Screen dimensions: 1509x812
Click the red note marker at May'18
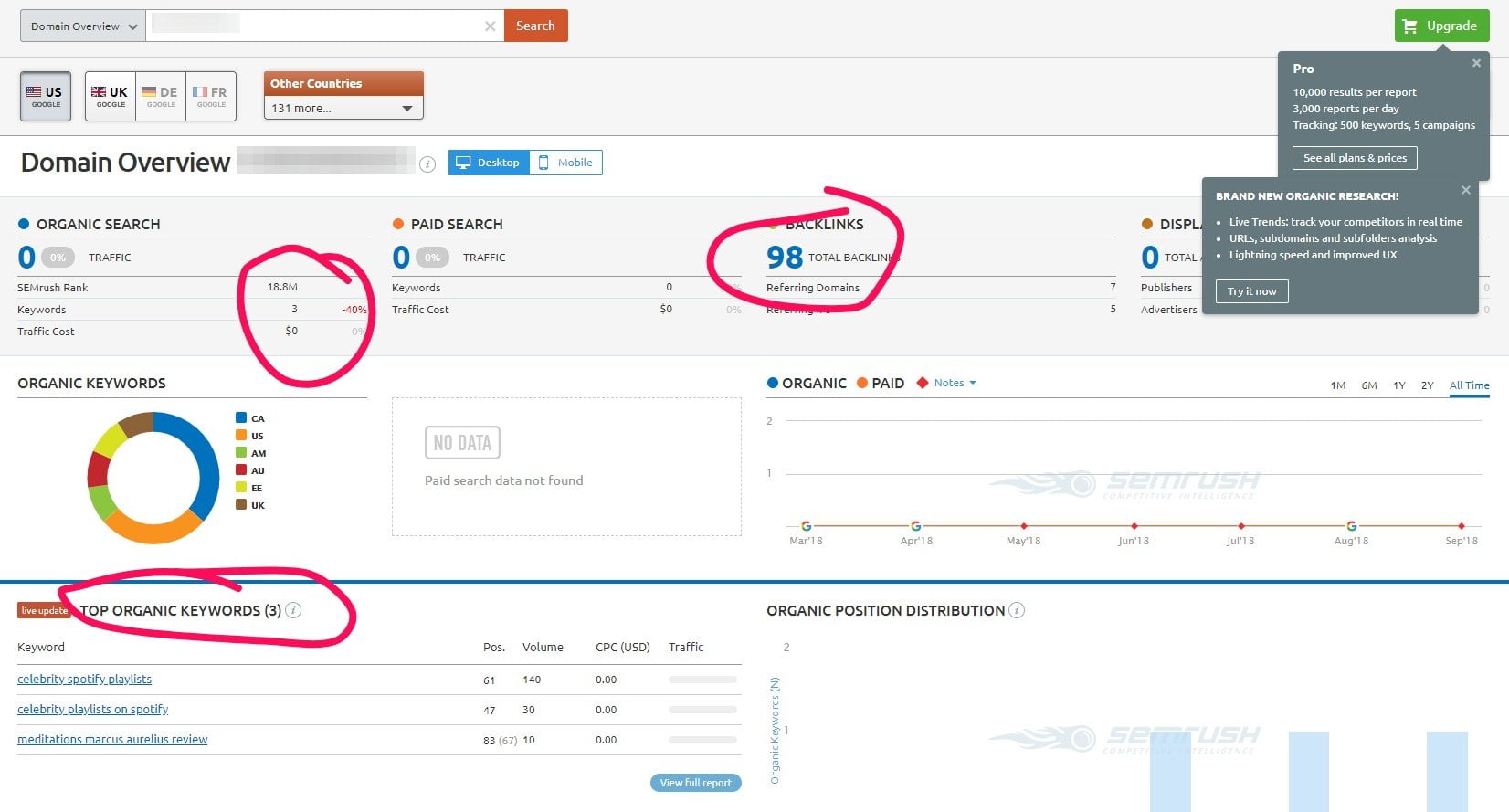click(1024, 526)
